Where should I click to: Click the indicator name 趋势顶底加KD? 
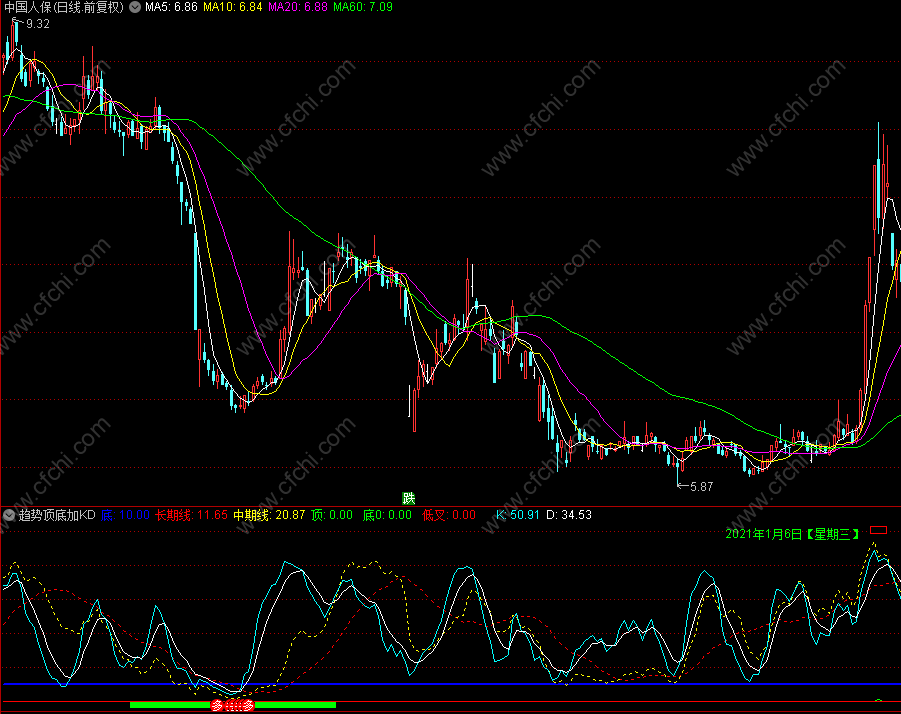pos(57,515)
